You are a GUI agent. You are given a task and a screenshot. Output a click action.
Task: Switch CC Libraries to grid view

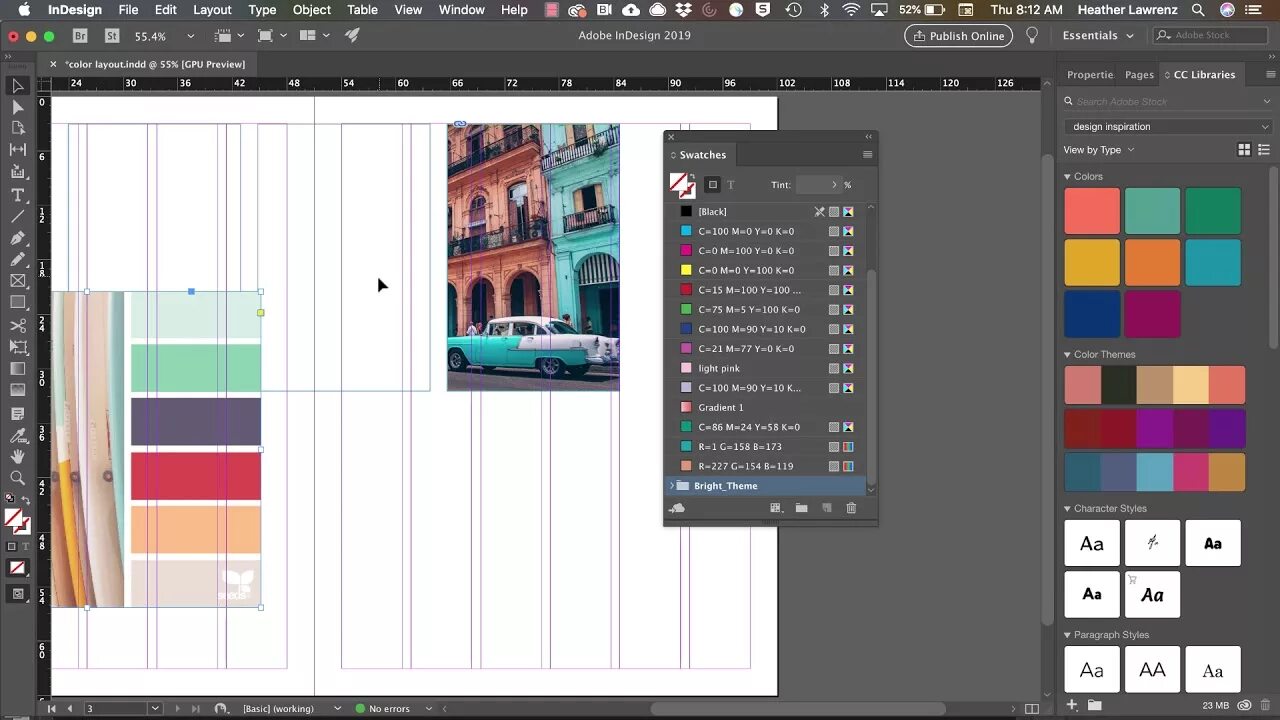pos(1244,150)
